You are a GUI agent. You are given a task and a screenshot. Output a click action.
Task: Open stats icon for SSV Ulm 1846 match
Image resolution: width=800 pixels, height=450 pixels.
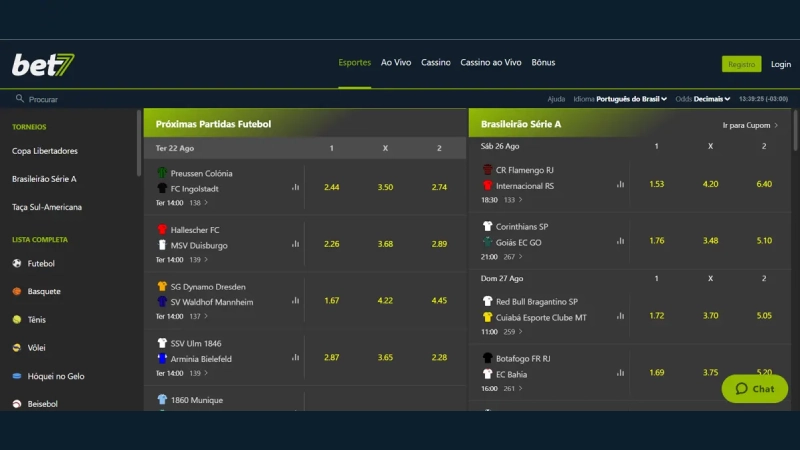pyautogui.click(x=295, y=357)
